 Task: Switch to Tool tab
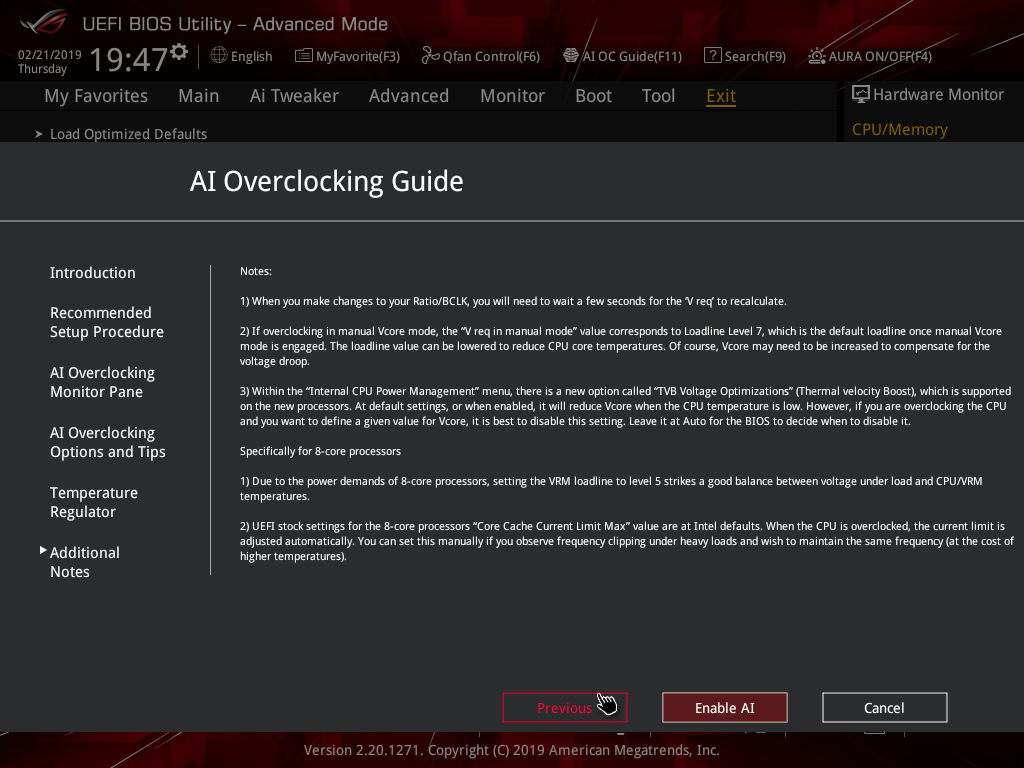point(658,96)
